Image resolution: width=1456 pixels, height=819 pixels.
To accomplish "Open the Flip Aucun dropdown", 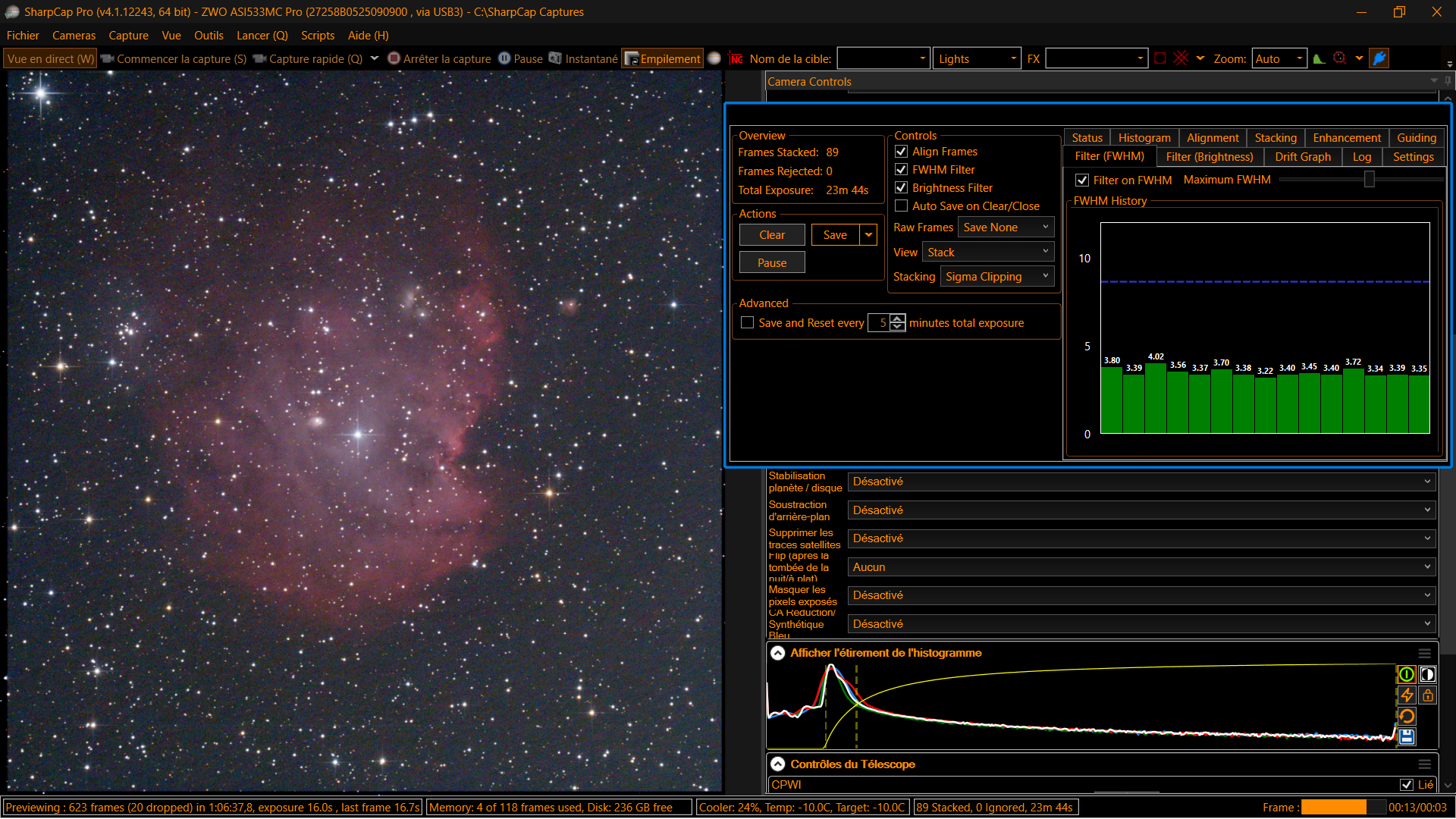I will [x=1141, y=567].
